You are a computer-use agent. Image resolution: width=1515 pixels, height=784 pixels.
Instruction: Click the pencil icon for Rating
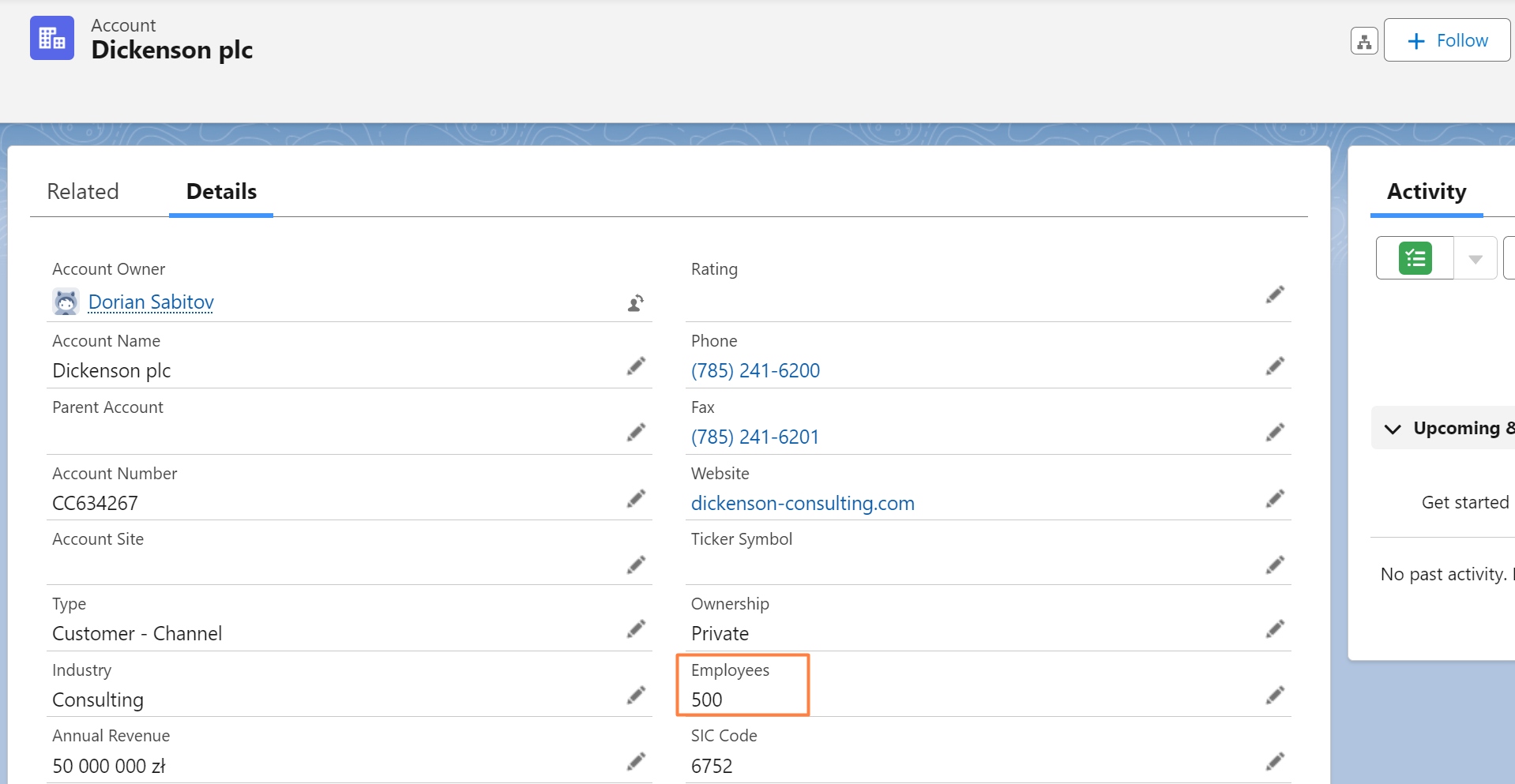coord(1275,294)
